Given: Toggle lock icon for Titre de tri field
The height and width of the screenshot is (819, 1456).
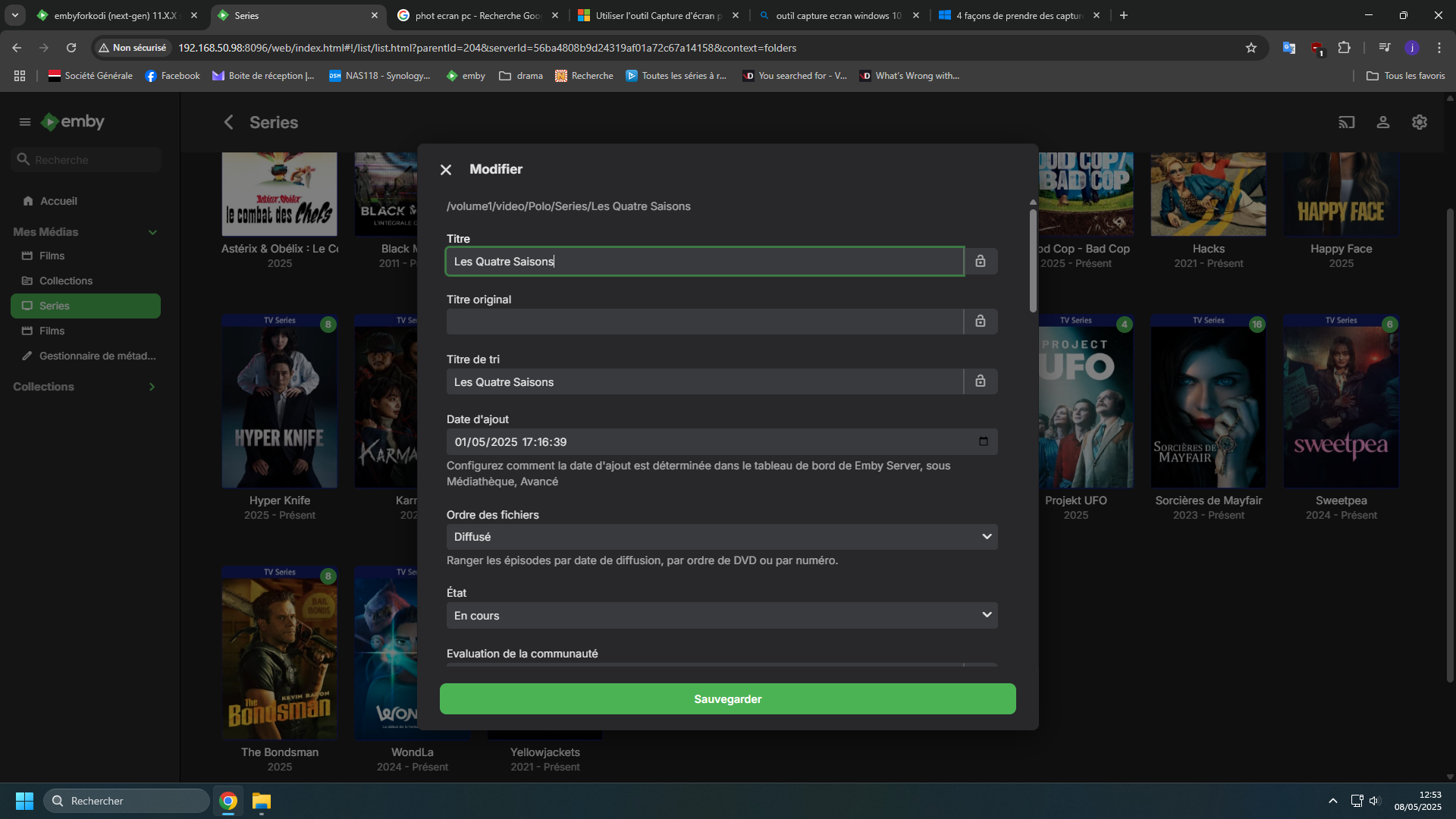Looking at the screenshot, I should 981,381.
